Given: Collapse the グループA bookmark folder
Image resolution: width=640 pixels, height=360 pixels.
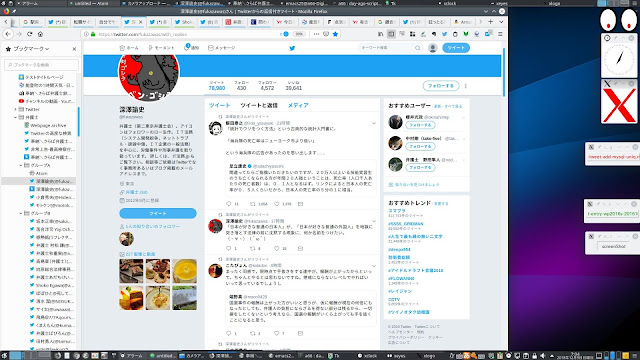Looking at the screenshot, I should (21, 165).
